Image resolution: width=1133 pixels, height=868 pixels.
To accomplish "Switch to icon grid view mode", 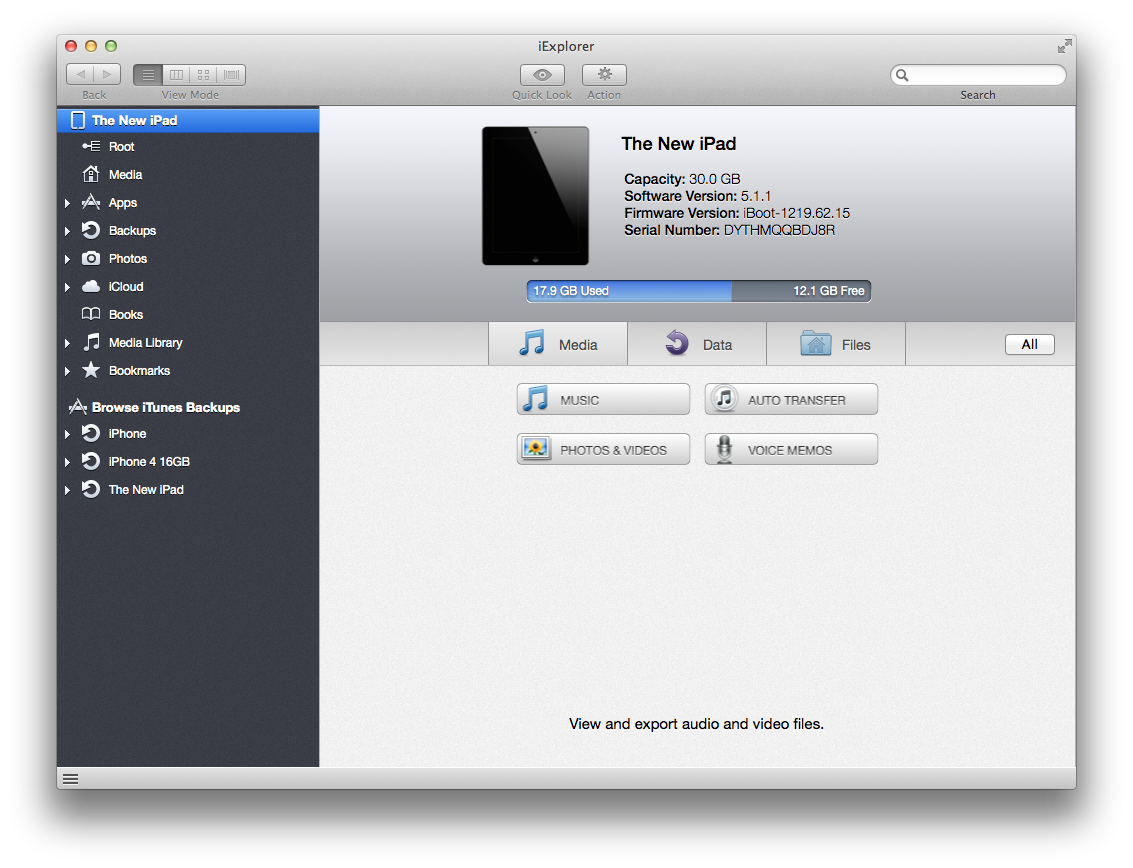I will [204, 75].
